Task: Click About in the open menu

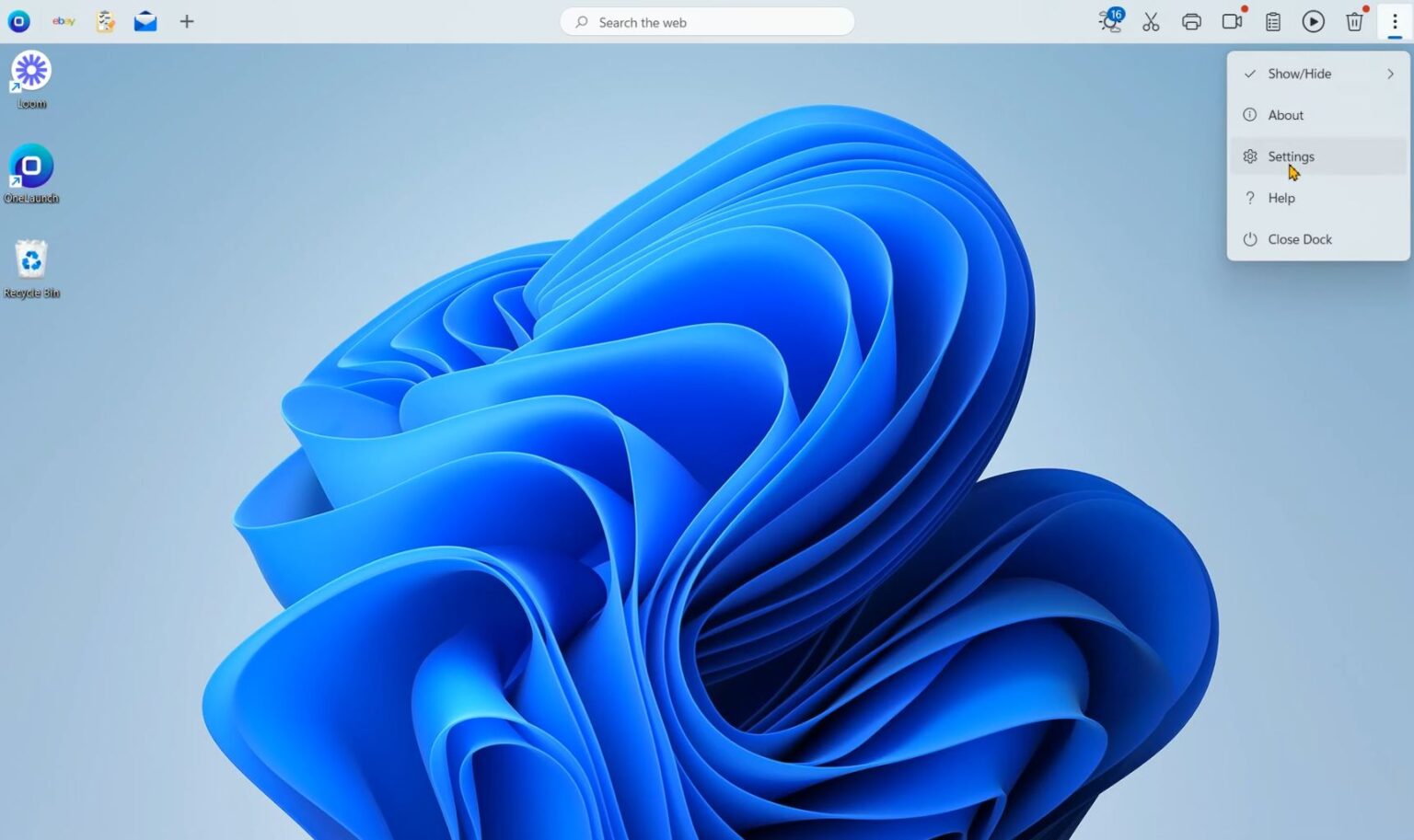Action: click(x=1285, y=114)
